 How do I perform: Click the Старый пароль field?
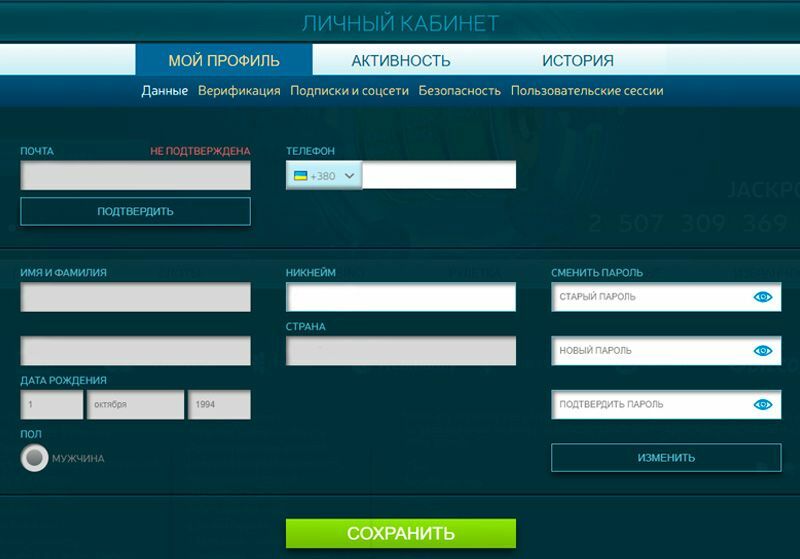[x=666, y=297]
